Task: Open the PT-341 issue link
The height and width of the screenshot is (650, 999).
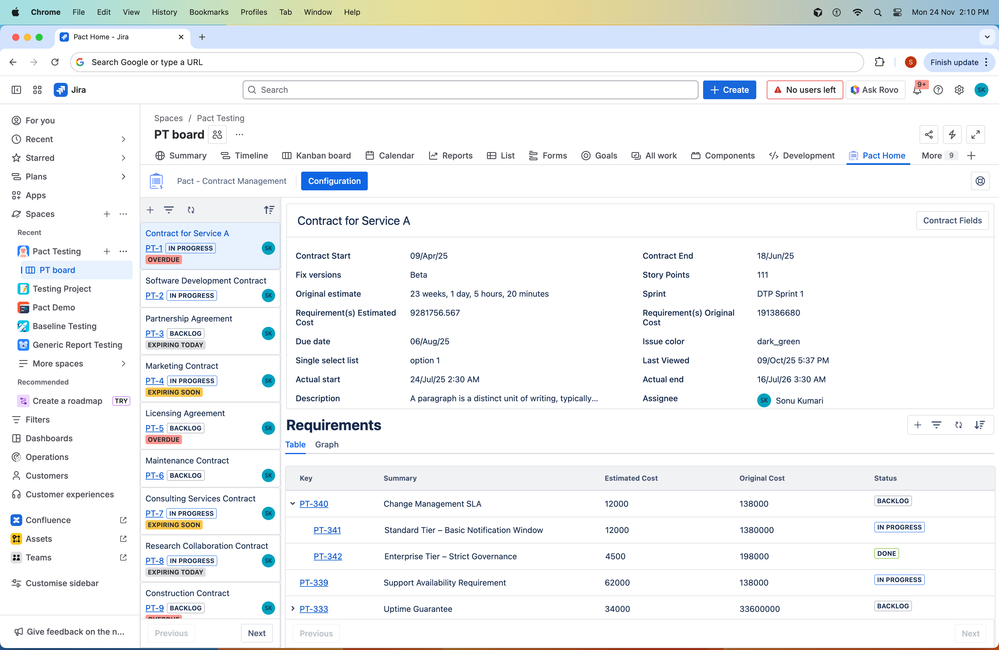Action: [327, 530]
